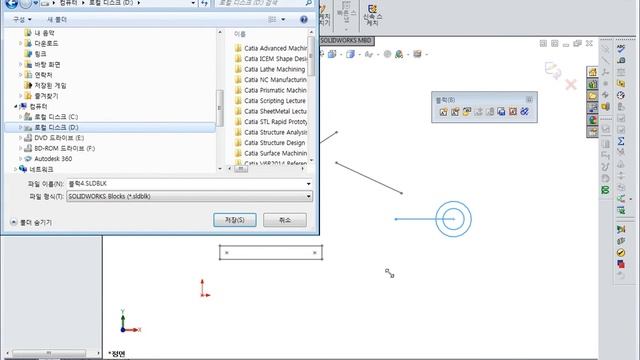Open File Explorer tab in task pane
The height and width of the screenshot is (360, 640).
pyautogui.click(x=592, y=96)
